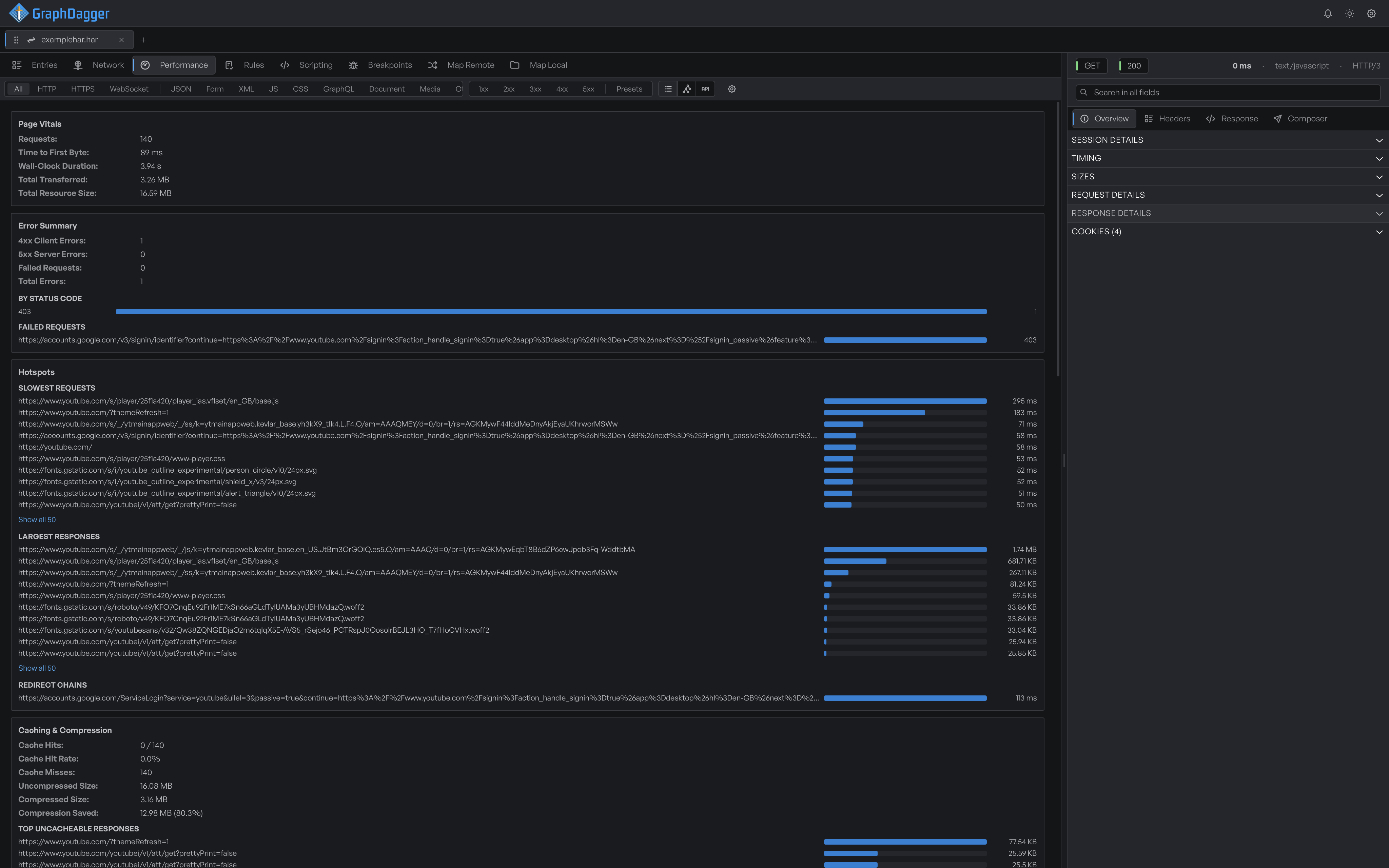
Task: Open app settings gear in top bar
Action: 1371,14
